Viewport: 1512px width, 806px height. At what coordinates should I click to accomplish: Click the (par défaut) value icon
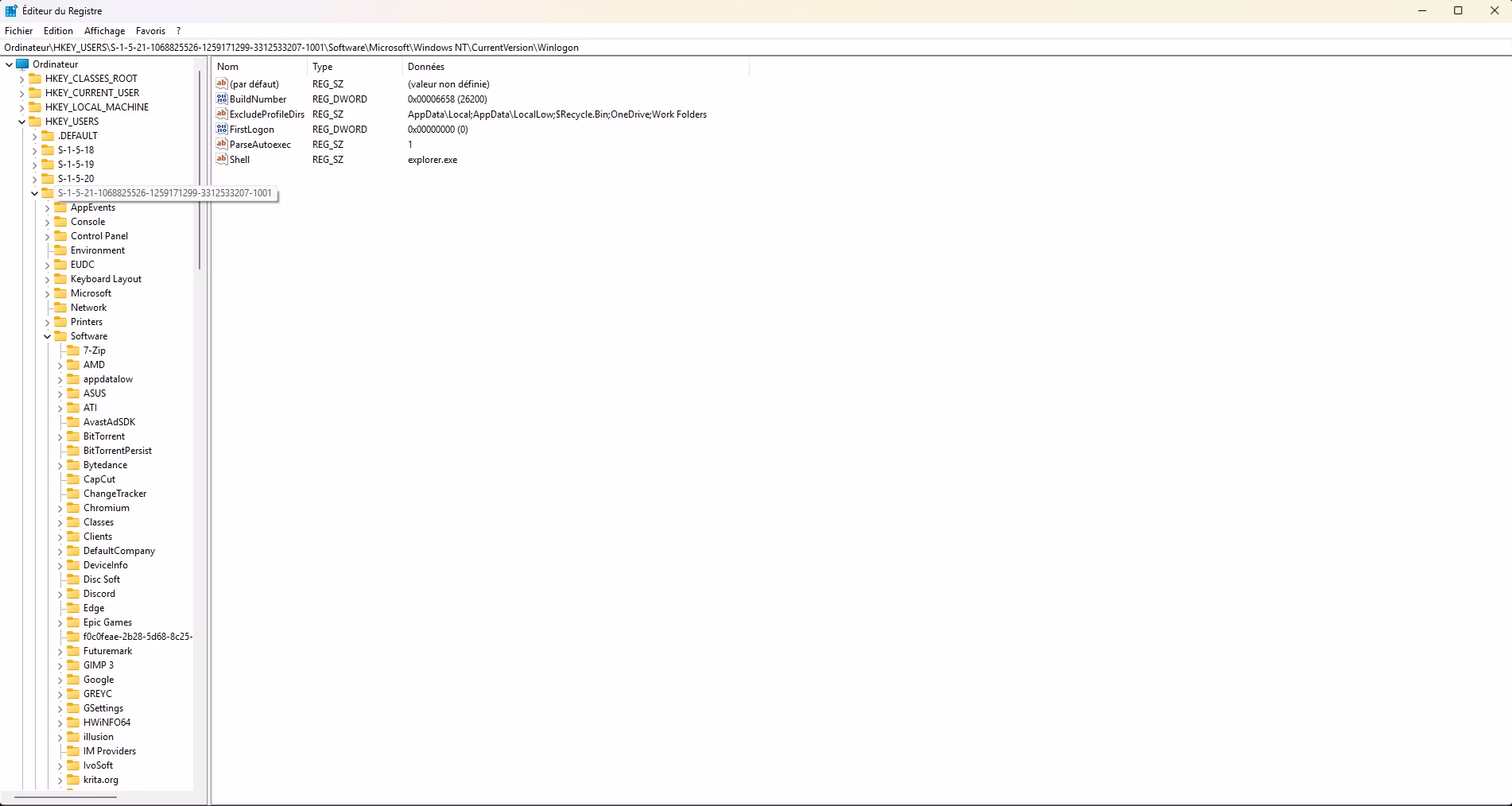[222, 84]
